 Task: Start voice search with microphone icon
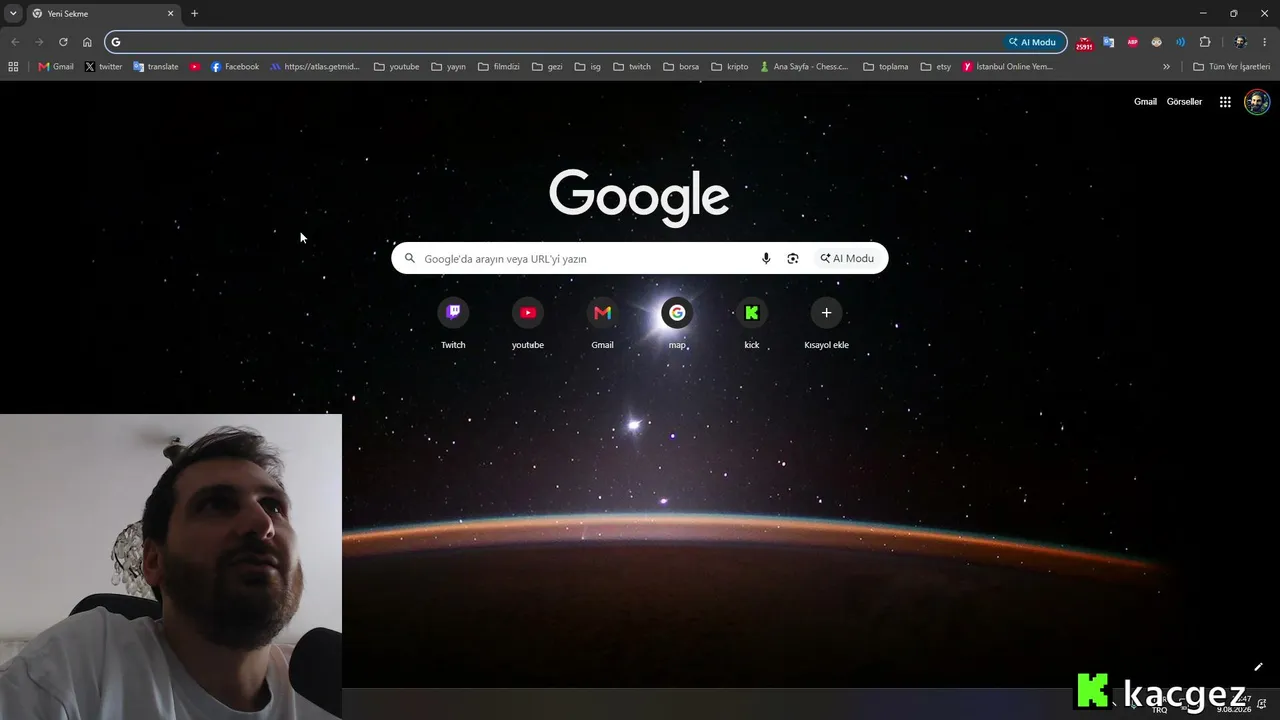pos(766,258)
